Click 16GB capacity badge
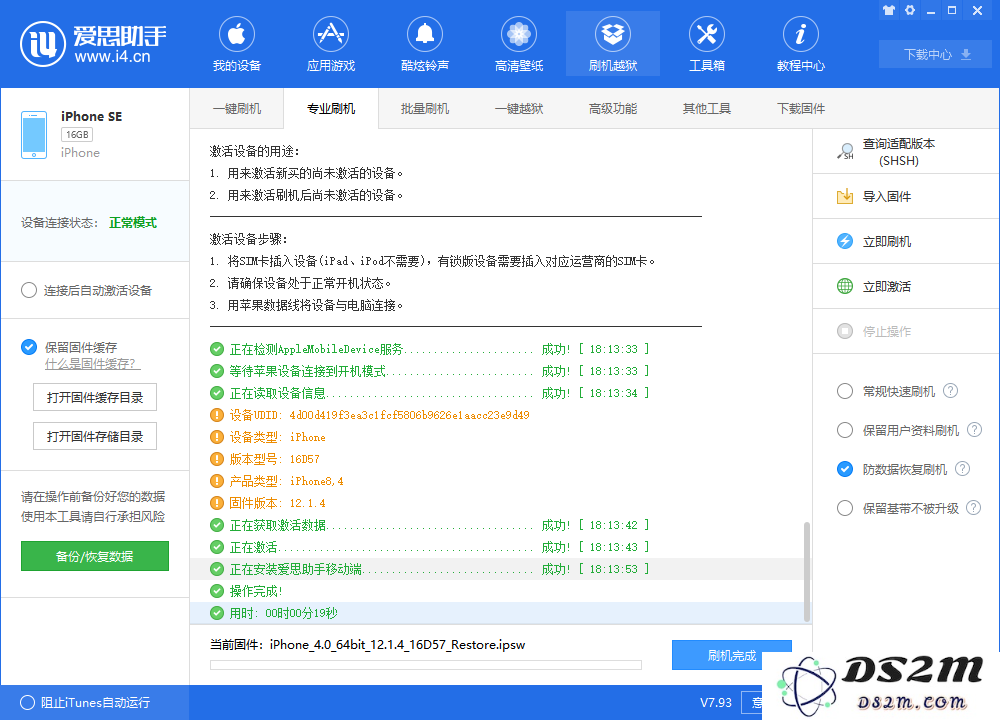 (x=77, y=135)
